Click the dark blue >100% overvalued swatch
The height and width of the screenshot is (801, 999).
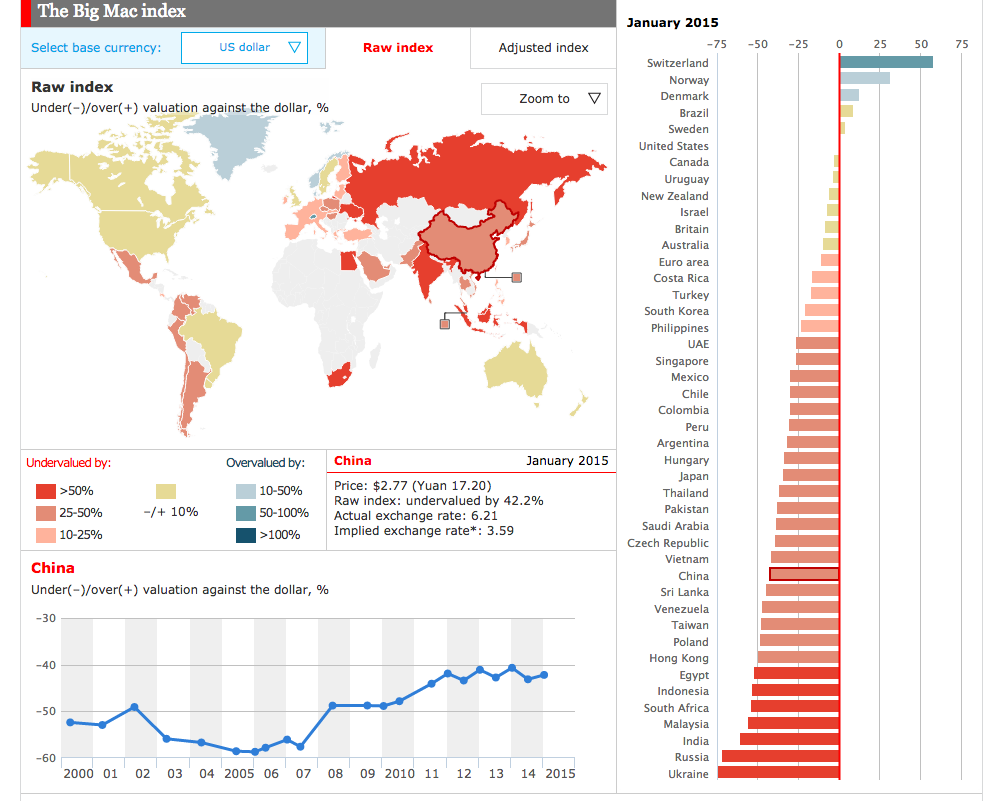(x=246, y=535)
